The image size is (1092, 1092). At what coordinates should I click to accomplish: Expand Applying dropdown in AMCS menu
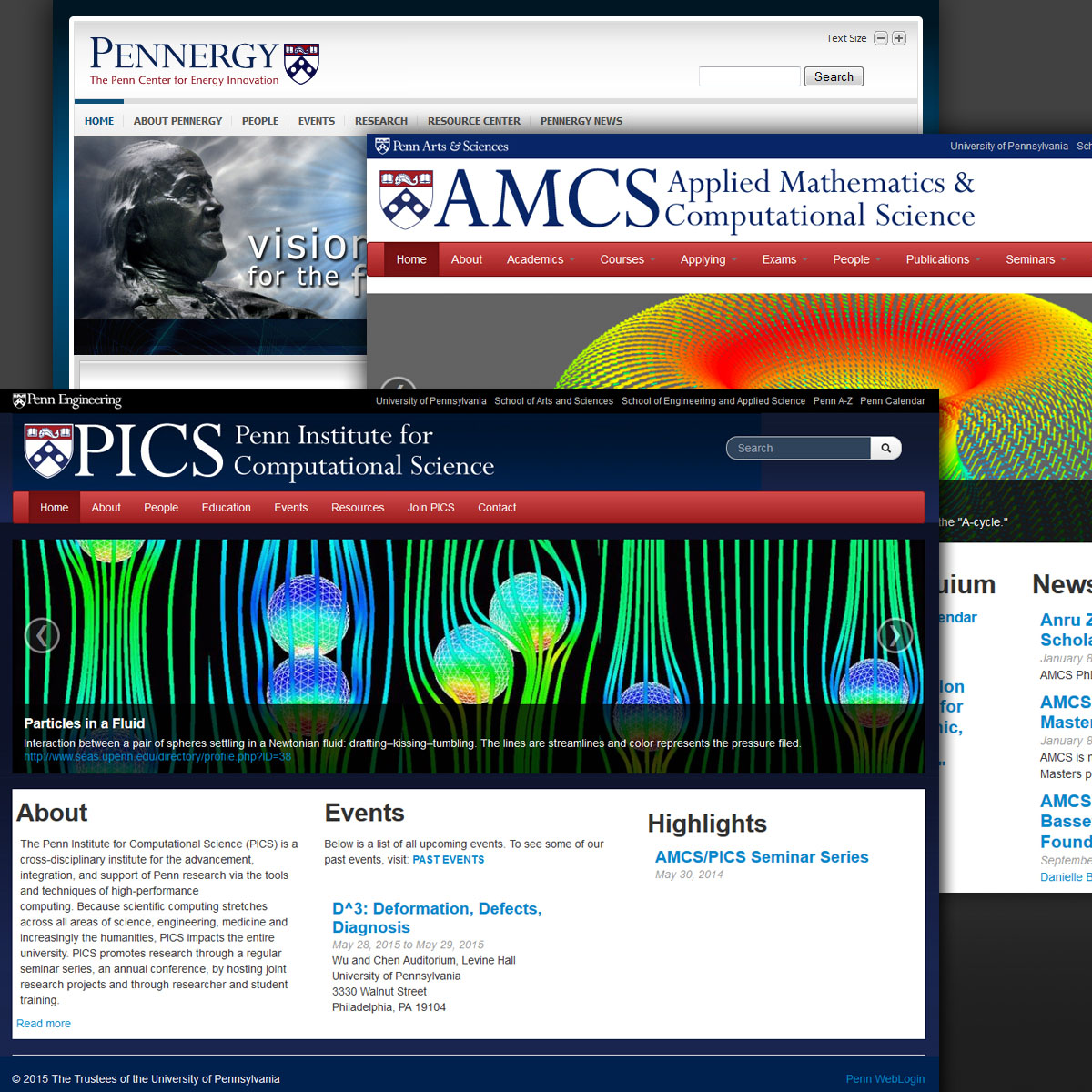pyautogui.click(x=708, y=259)
